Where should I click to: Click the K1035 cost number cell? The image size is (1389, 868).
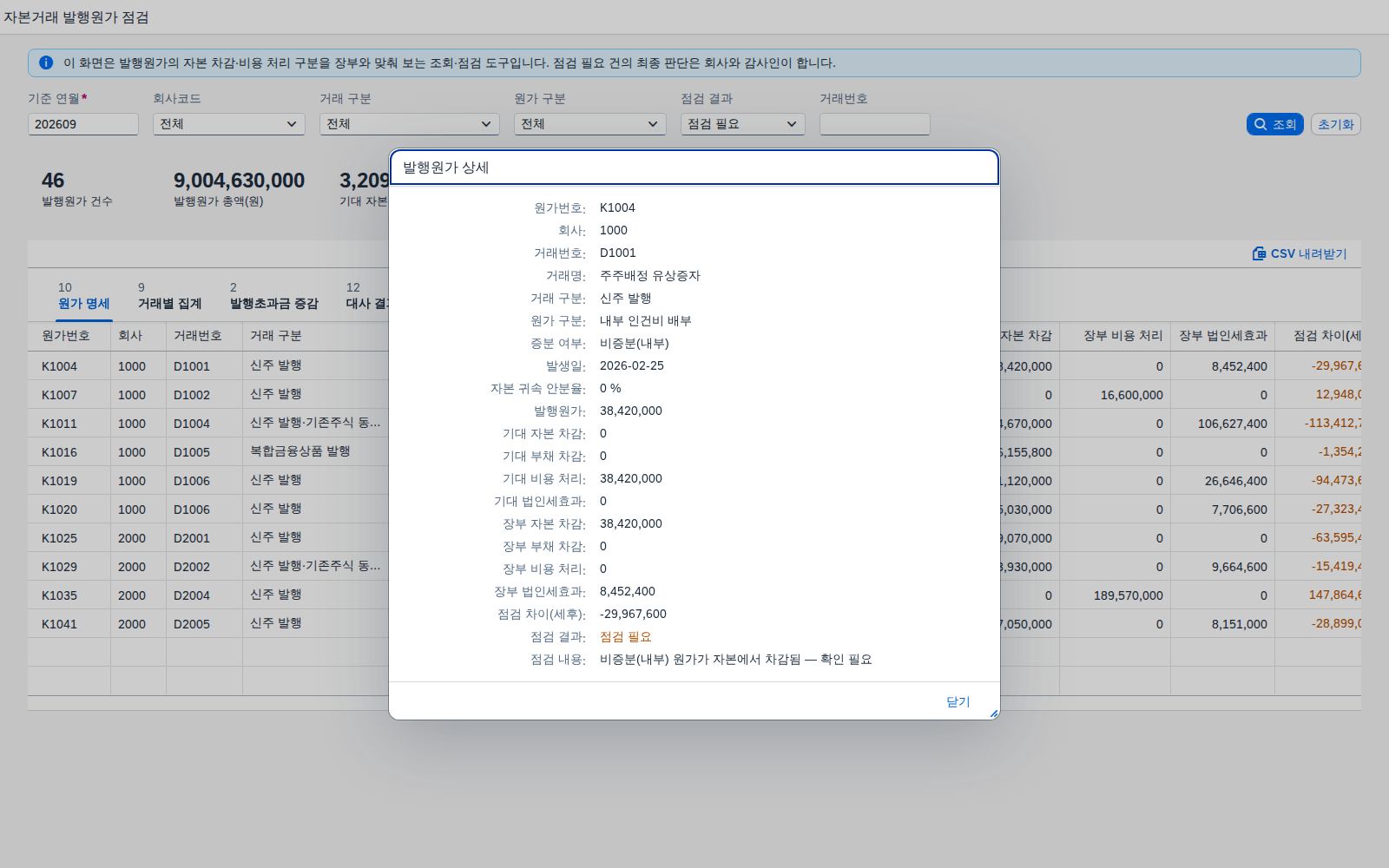pyautogui.click(x=69, y=595)
